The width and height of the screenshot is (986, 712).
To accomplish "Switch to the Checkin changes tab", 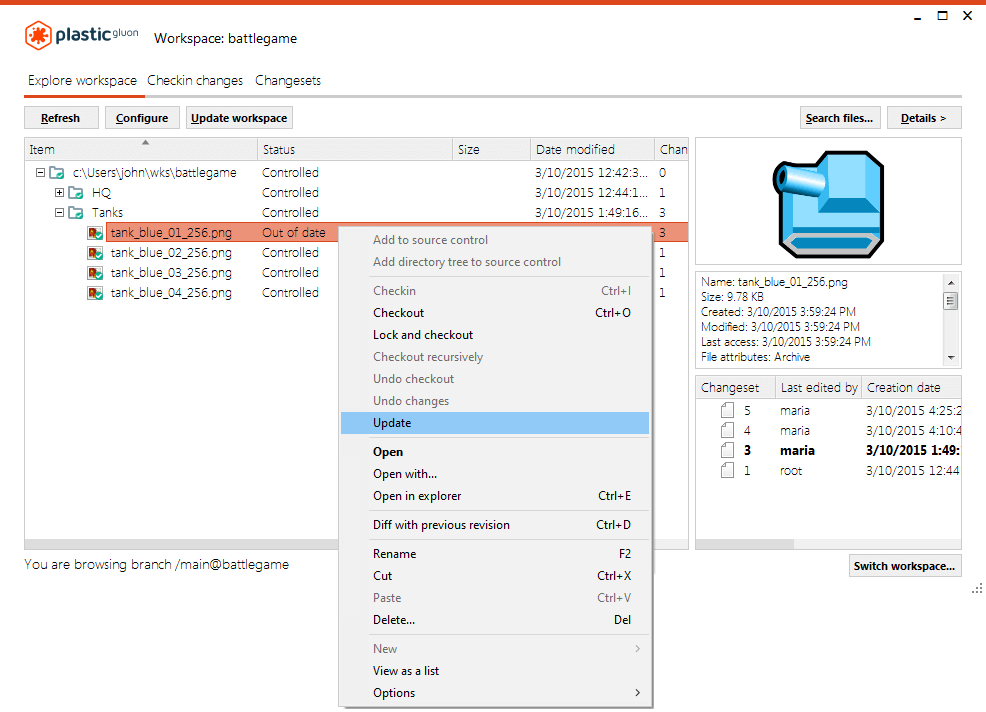I will click(x=195, y=81).
